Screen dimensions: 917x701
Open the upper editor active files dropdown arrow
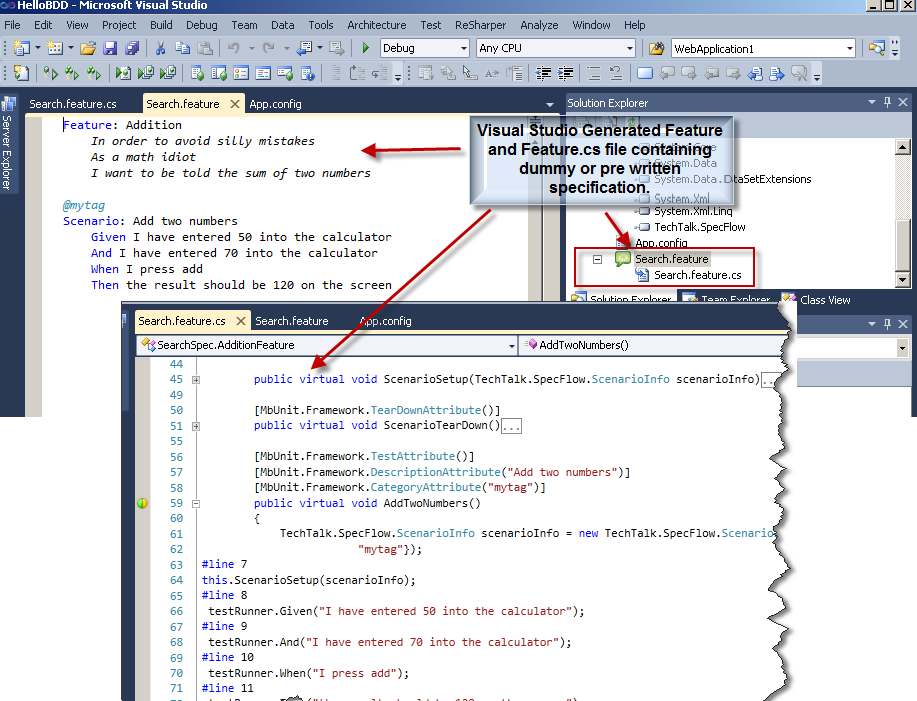(550, 105)
